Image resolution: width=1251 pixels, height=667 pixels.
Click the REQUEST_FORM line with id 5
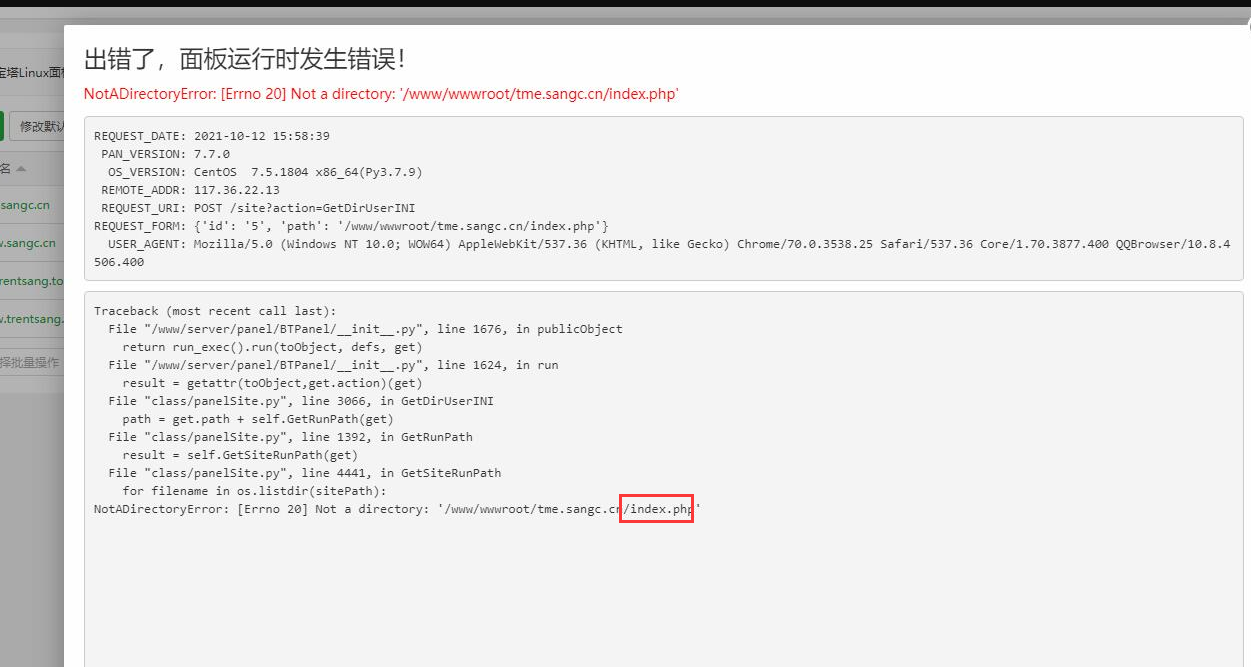351,226
